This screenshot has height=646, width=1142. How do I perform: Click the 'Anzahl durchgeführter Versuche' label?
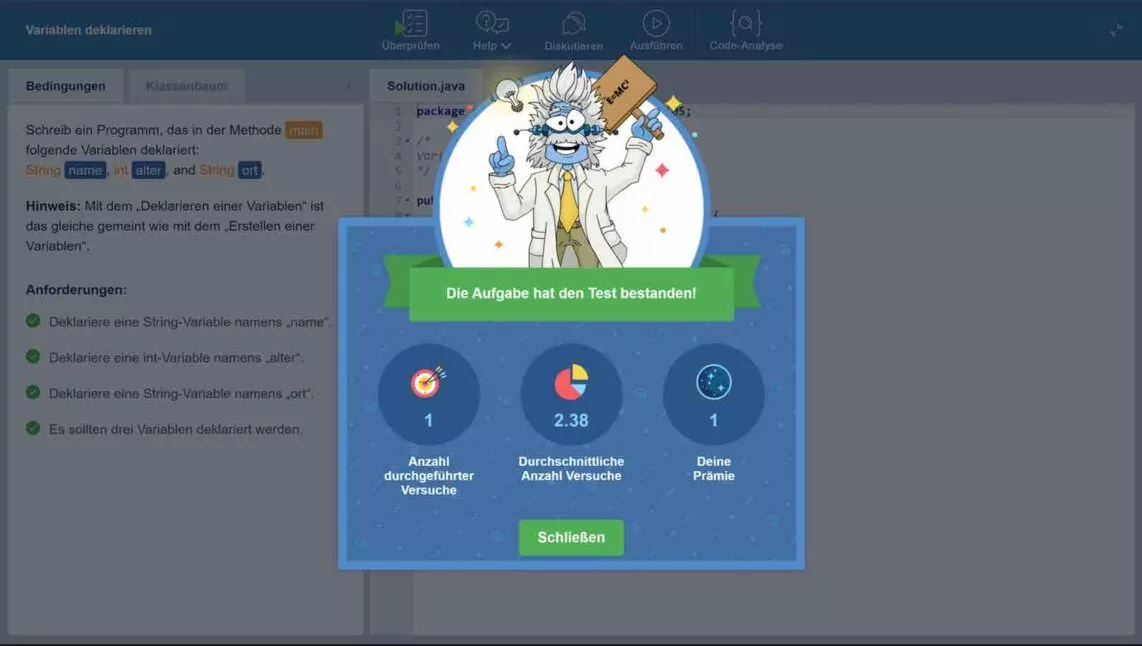click(428, 476)
